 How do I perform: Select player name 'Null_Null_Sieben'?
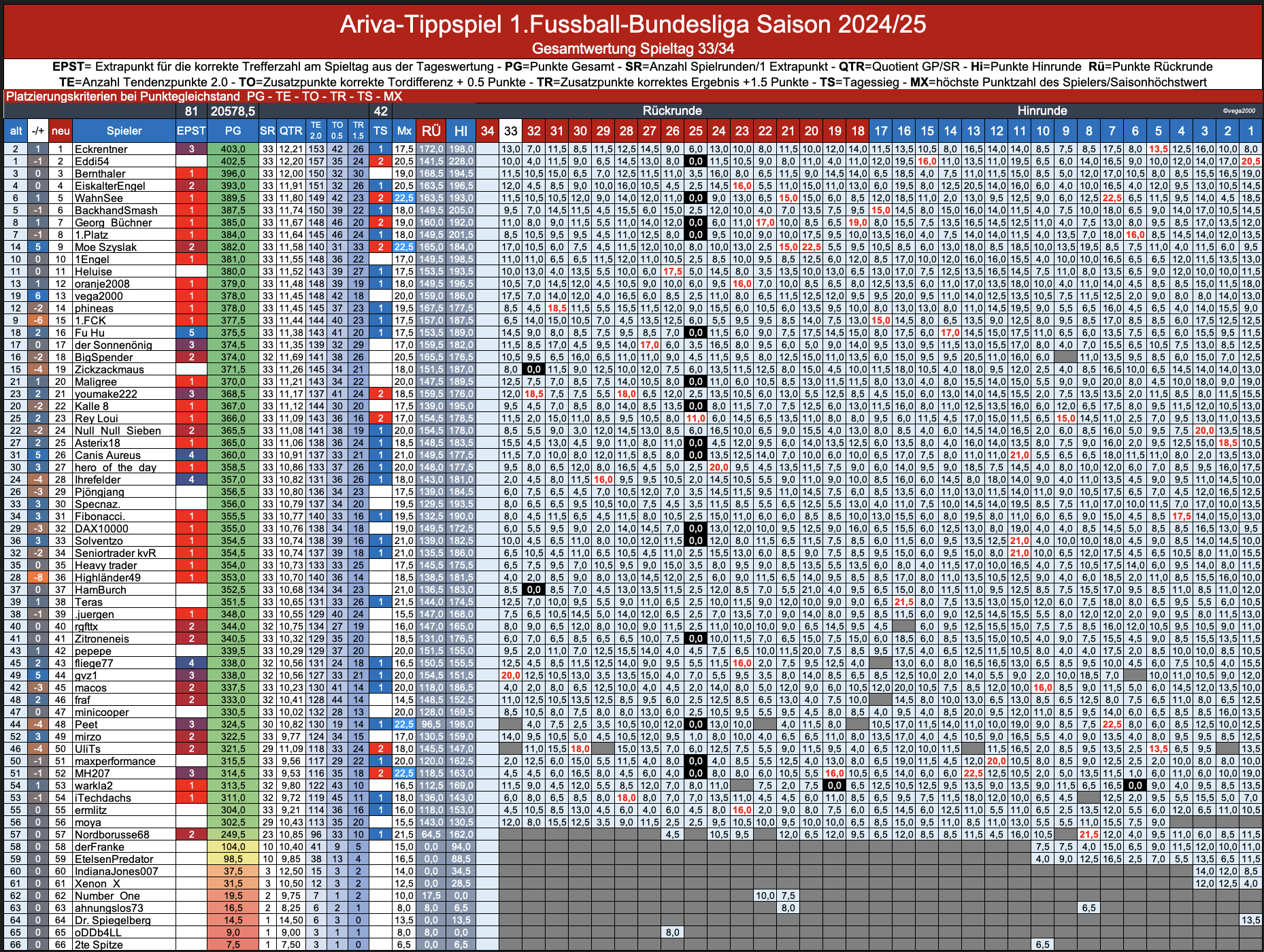[x=118, y=430]
